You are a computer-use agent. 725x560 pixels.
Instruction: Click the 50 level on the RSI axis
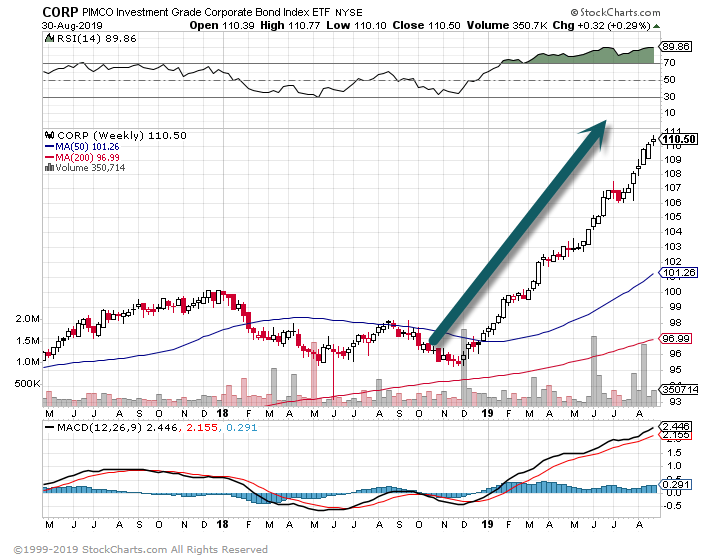click(670, 80)
